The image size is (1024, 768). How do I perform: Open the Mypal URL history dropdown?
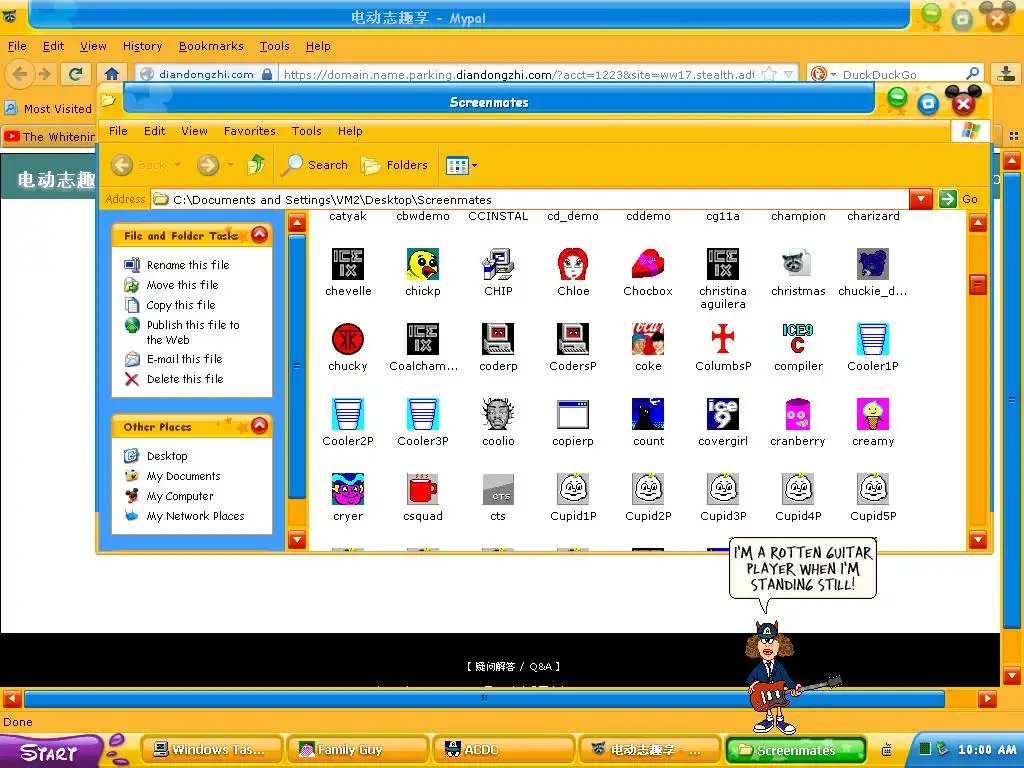click(x=789, y=74)
